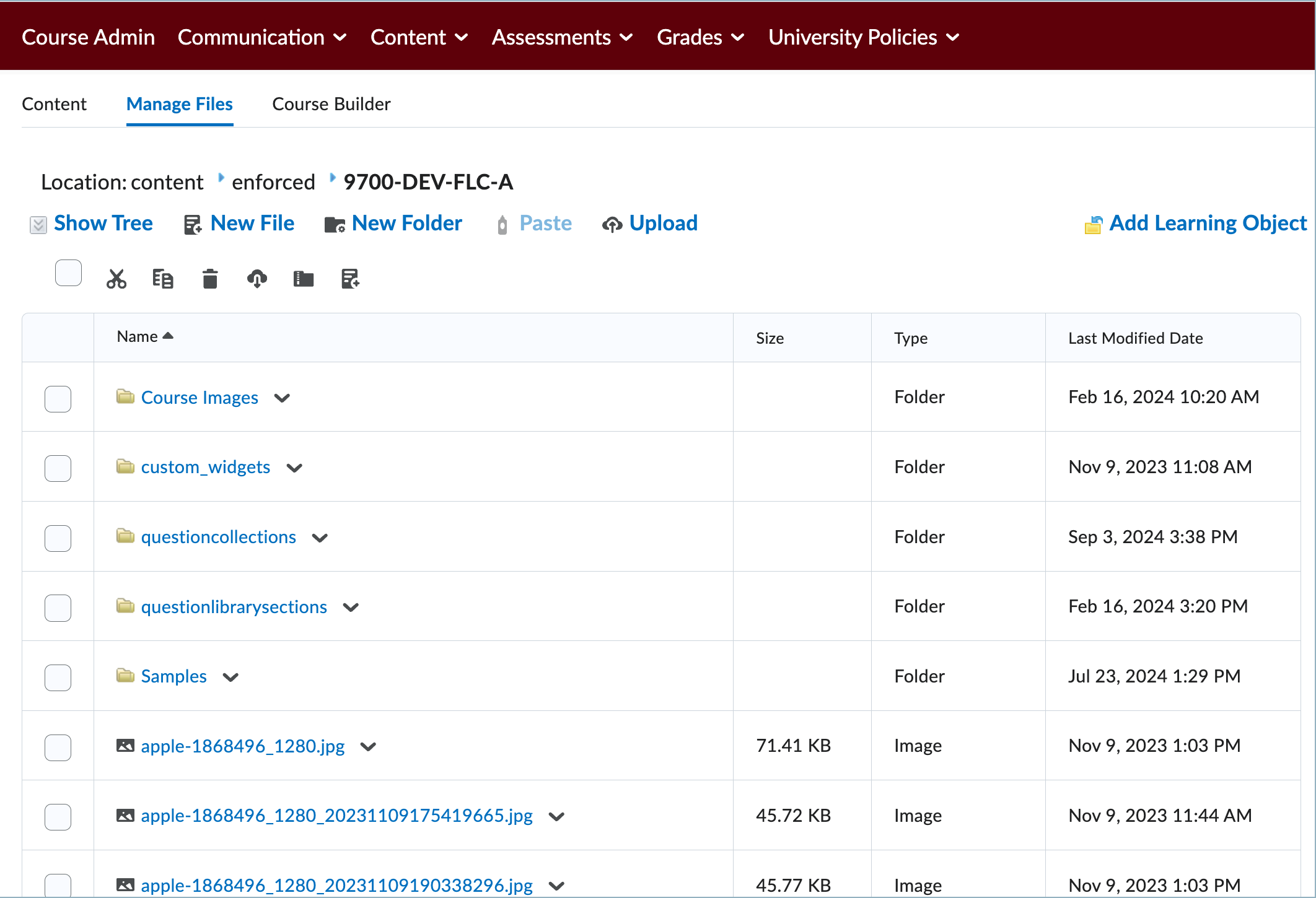Click the Copy files icon

click(x=163, y=279)
